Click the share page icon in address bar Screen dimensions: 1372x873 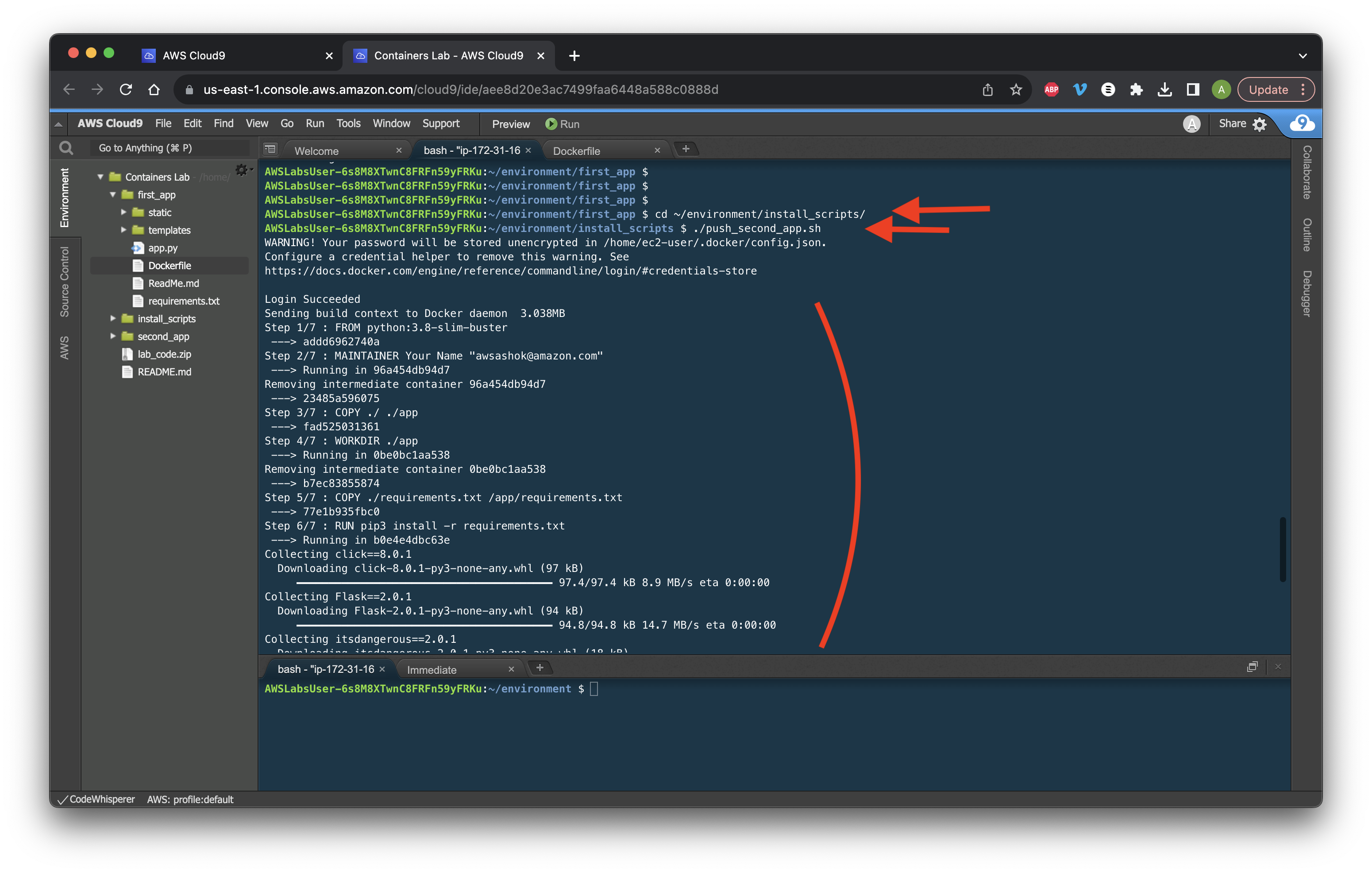coord(987,89)
